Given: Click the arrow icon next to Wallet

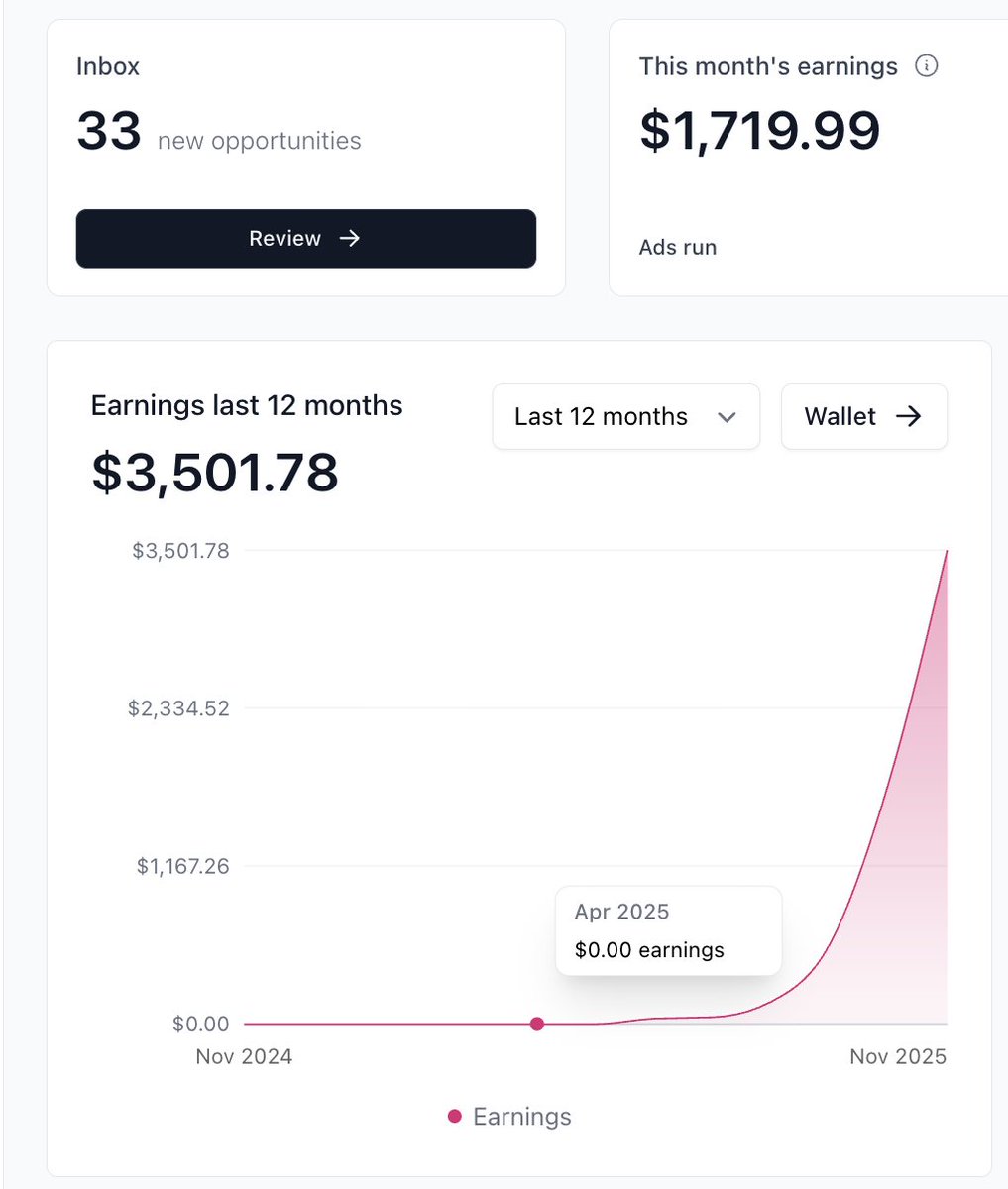Looking at the screenshot, I should click(x=910, y=417).
